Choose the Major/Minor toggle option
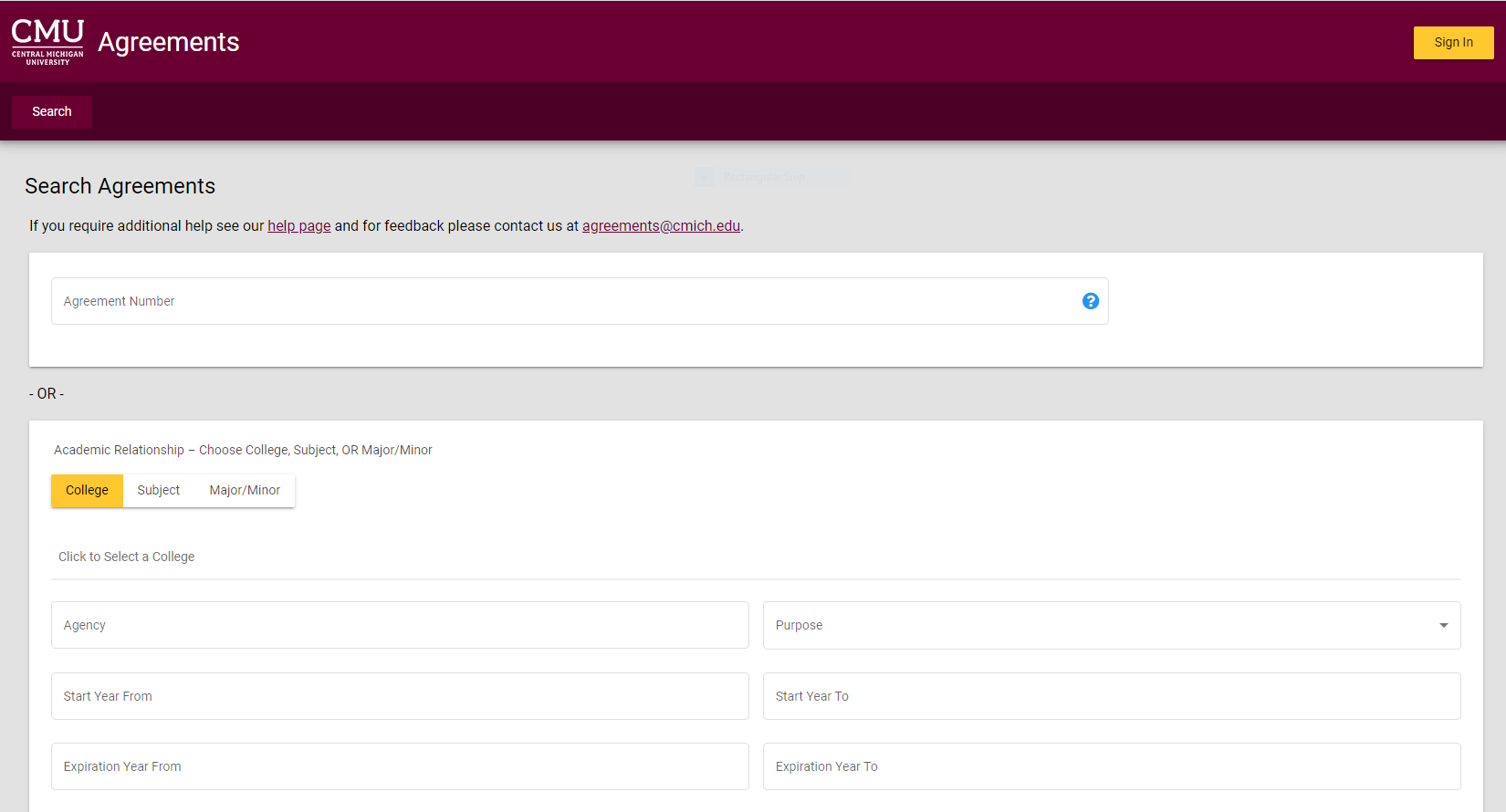 point(245,491)
